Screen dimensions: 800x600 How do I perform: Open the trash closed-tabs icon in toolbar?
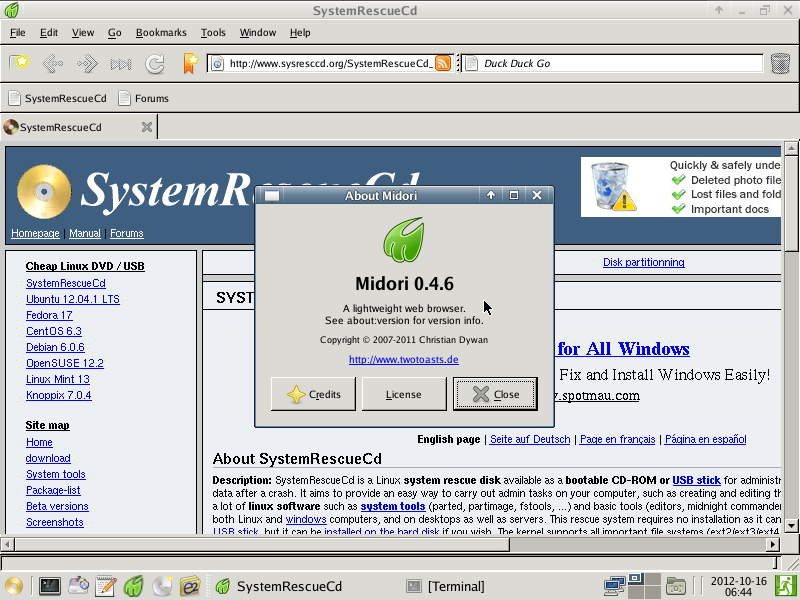pos(780,64)
